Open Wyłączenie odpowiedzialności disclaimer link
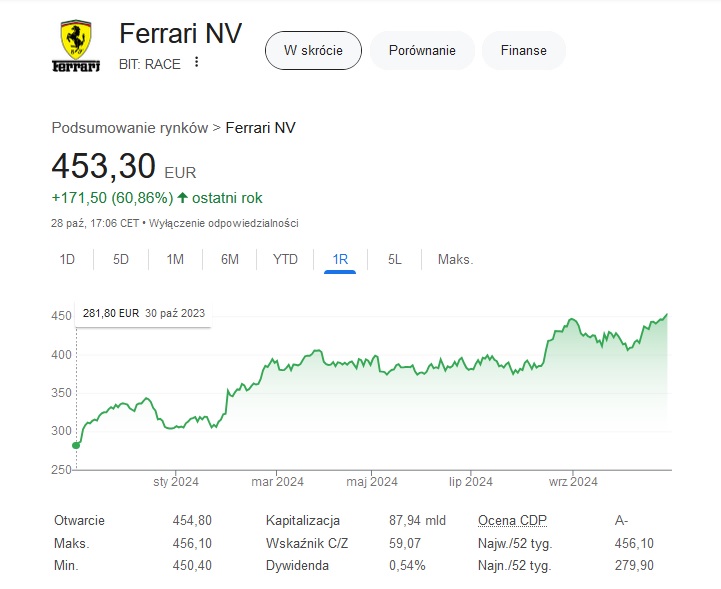 224,223
